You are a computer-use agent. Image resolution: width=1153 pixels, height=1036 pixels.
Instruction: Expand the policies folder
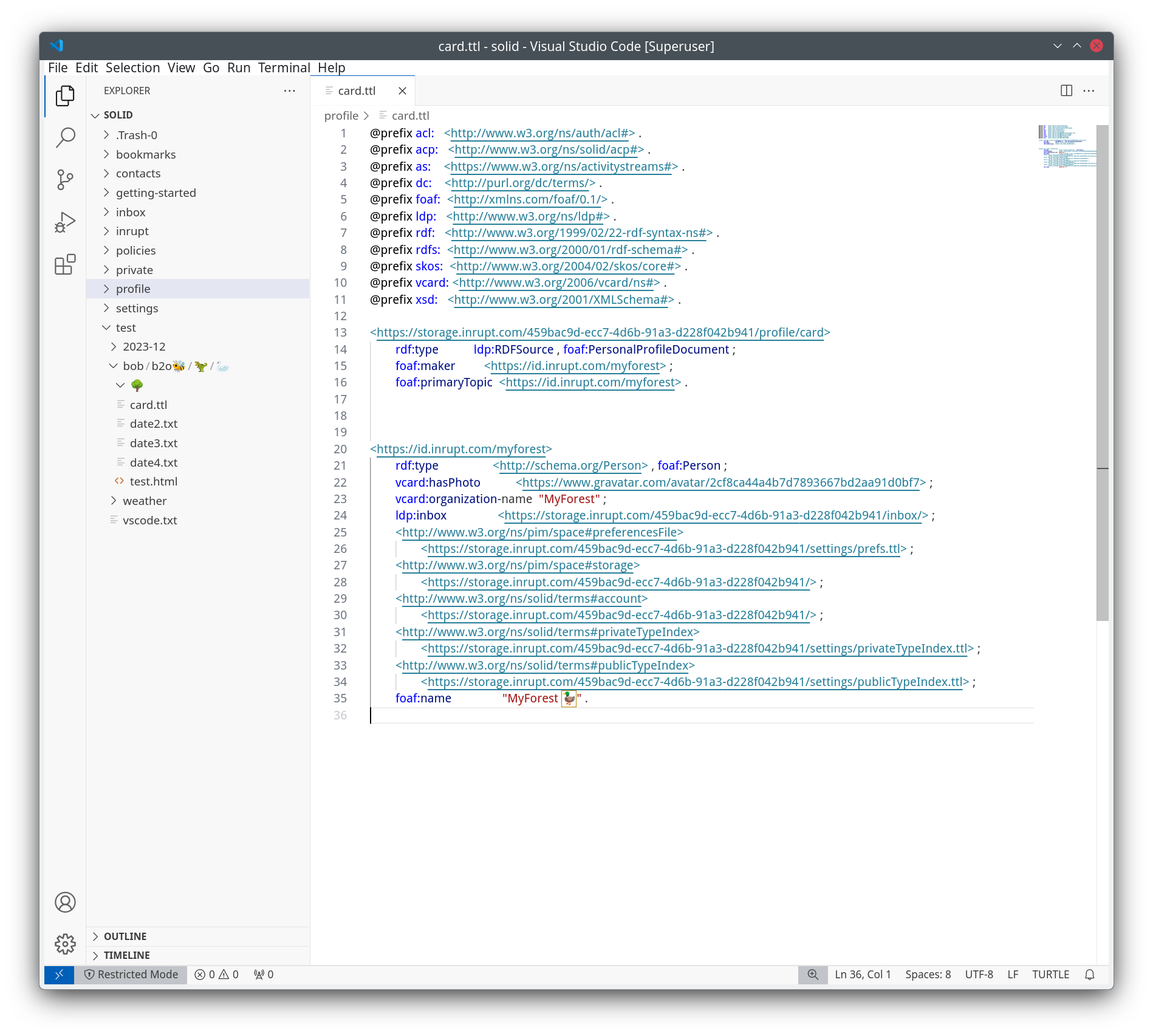[198, 250]
